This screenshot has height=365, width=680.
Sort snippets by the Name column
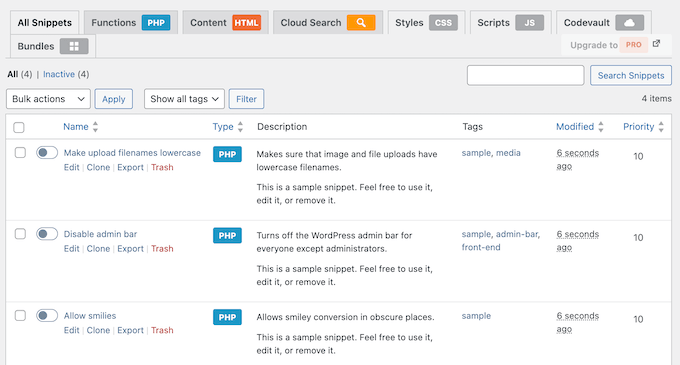click(76, 127)
